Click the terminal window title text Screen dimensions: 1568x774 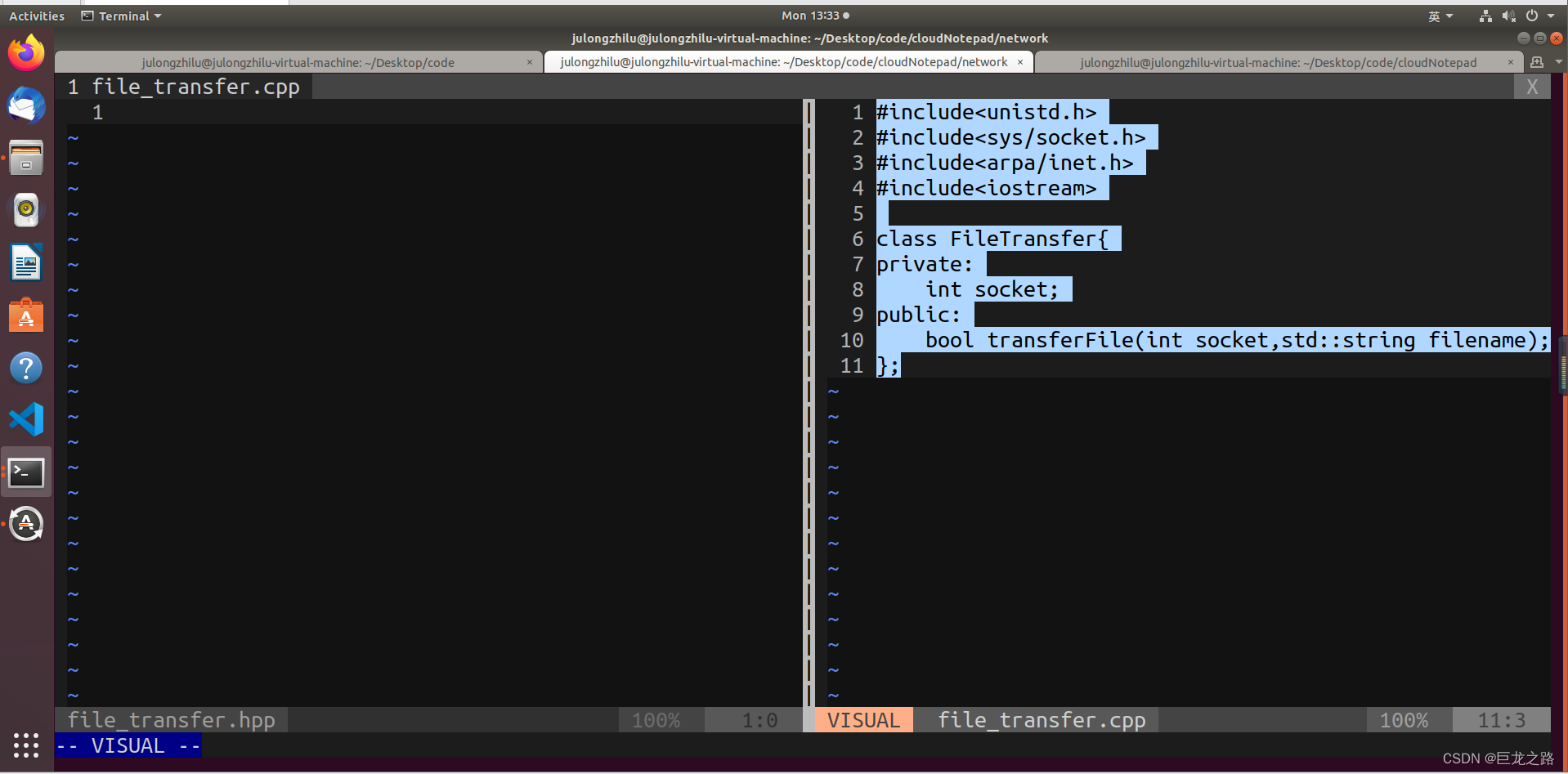click(x=809, y=38)
